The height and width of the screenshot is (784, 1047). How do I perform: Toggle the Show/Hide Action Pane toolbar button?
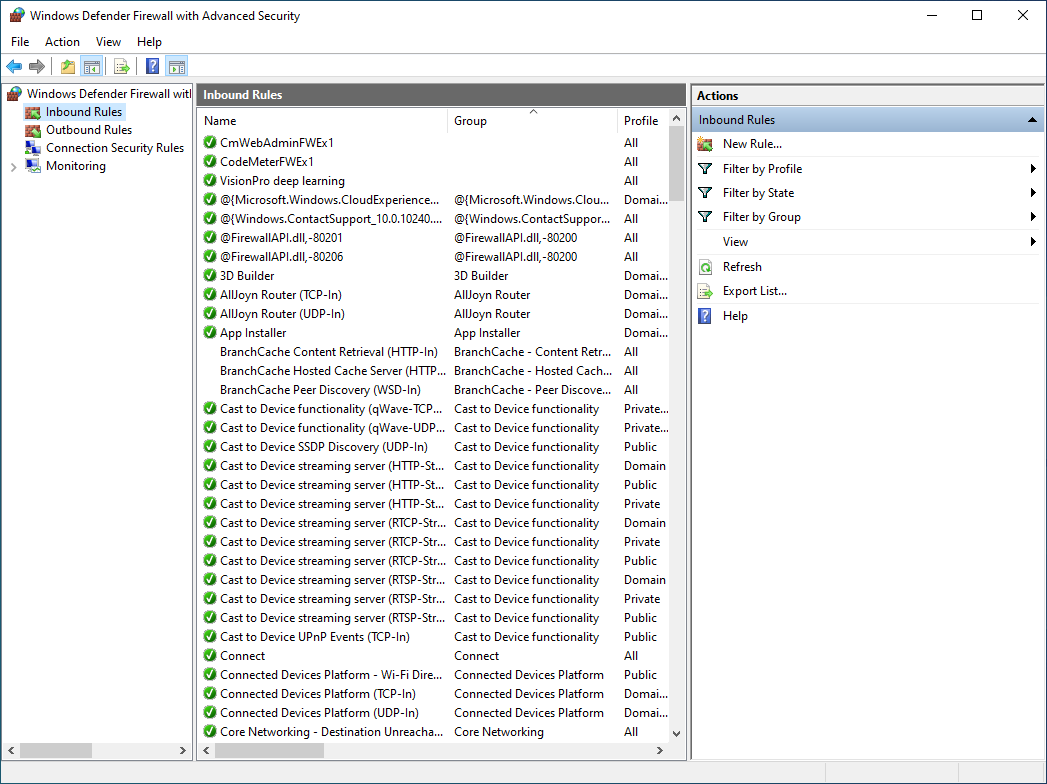click(177, 67)
